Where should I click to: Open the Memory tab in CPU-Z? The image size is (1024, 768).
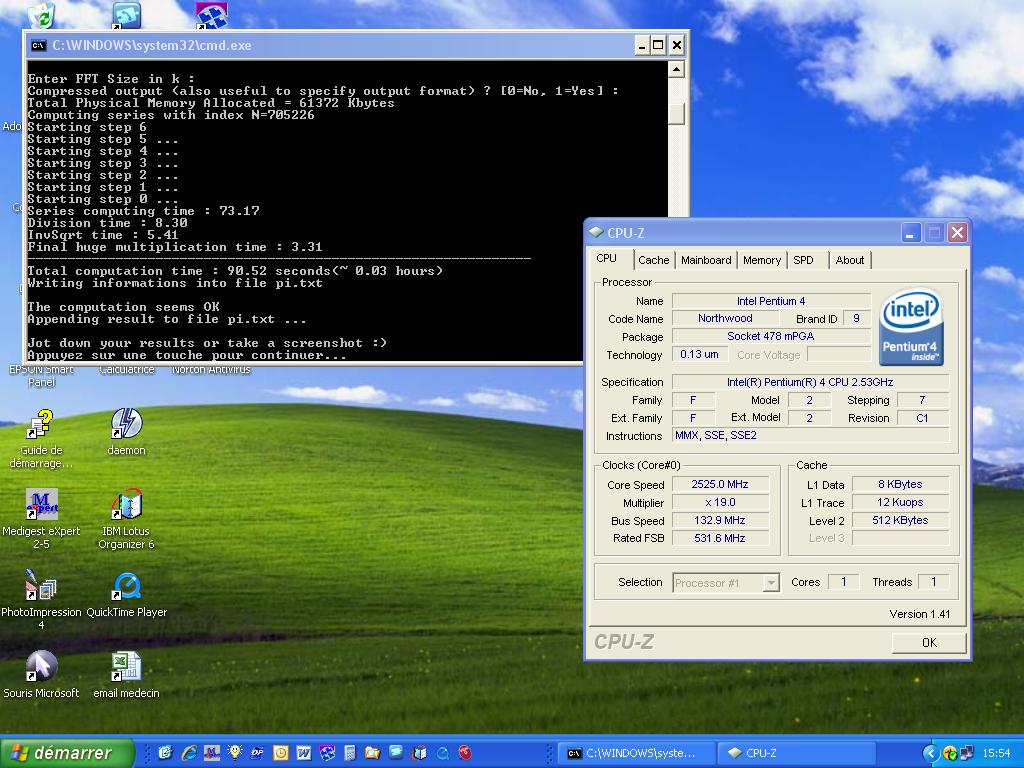click(x=761, y=260)
